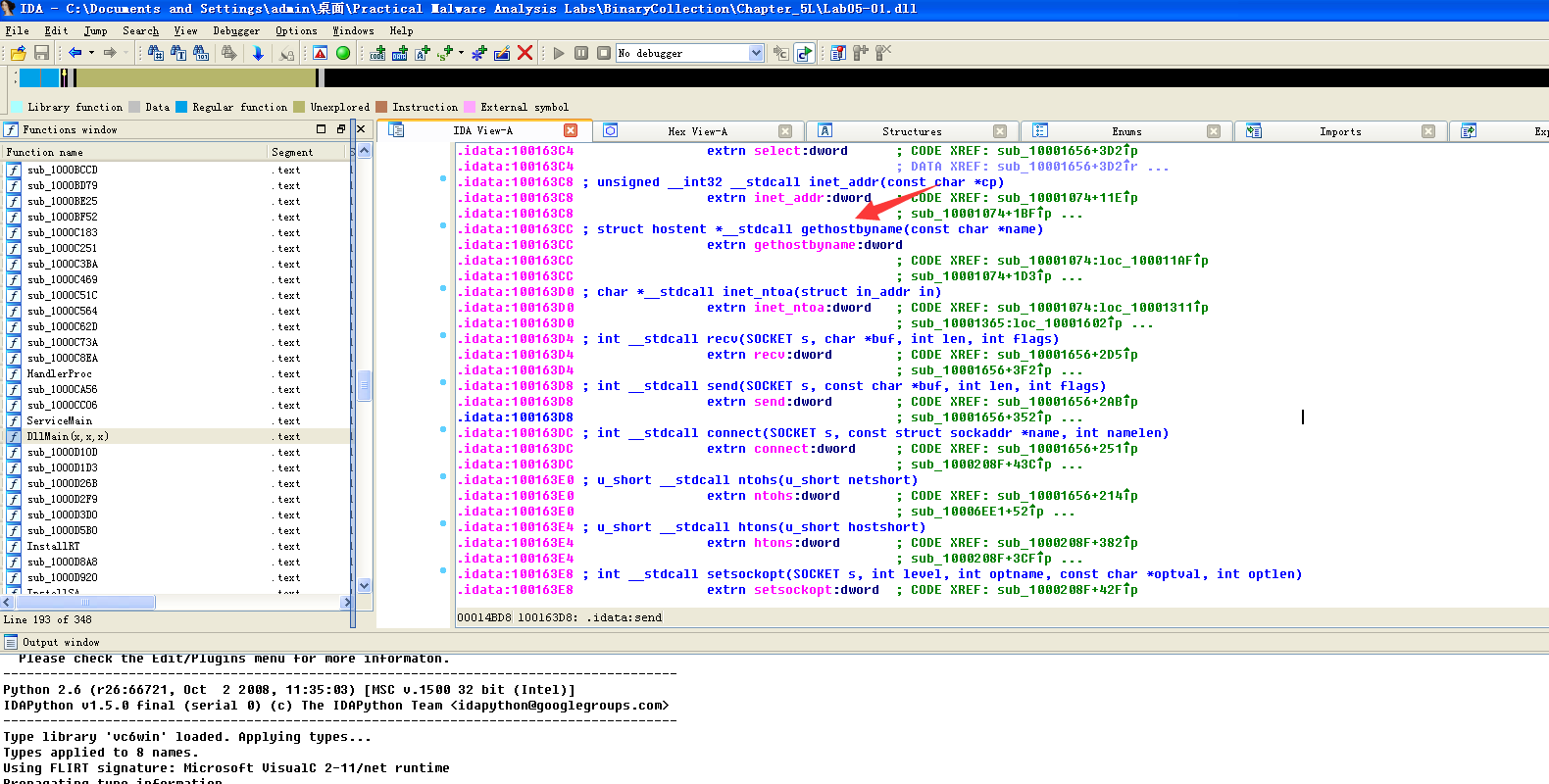Click the red warning triangle toolbar icon
The image size is (1549, 784).
pos(321,53)
